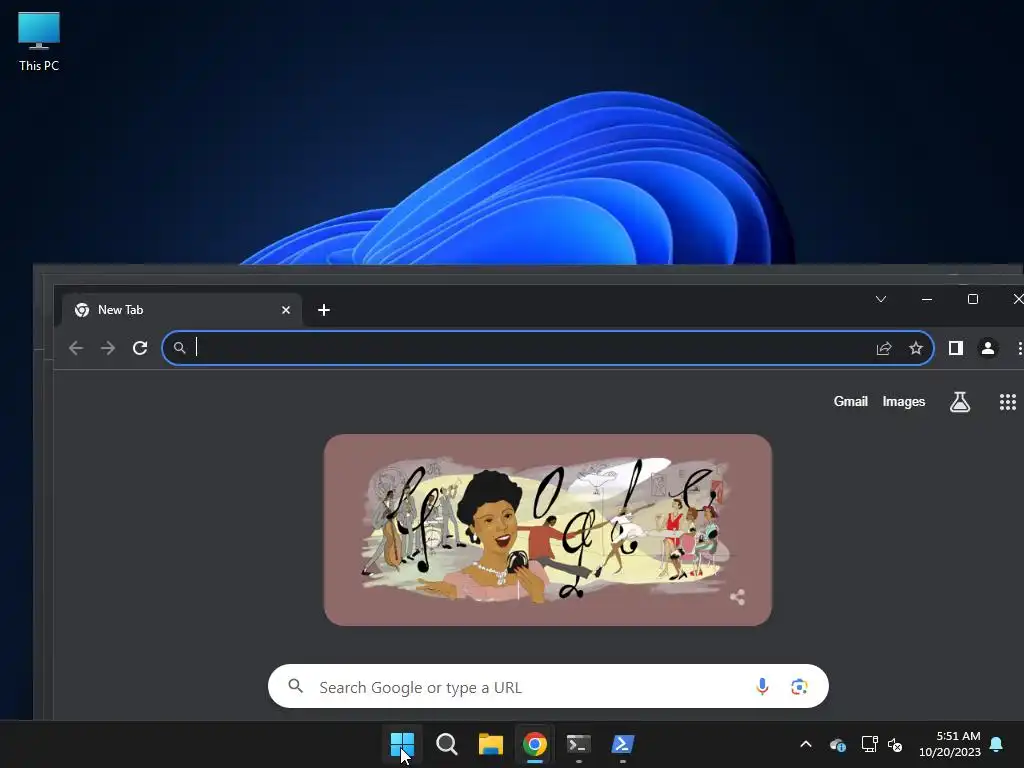
Task: Minimize the Chrome window
Action: (927, 299)
